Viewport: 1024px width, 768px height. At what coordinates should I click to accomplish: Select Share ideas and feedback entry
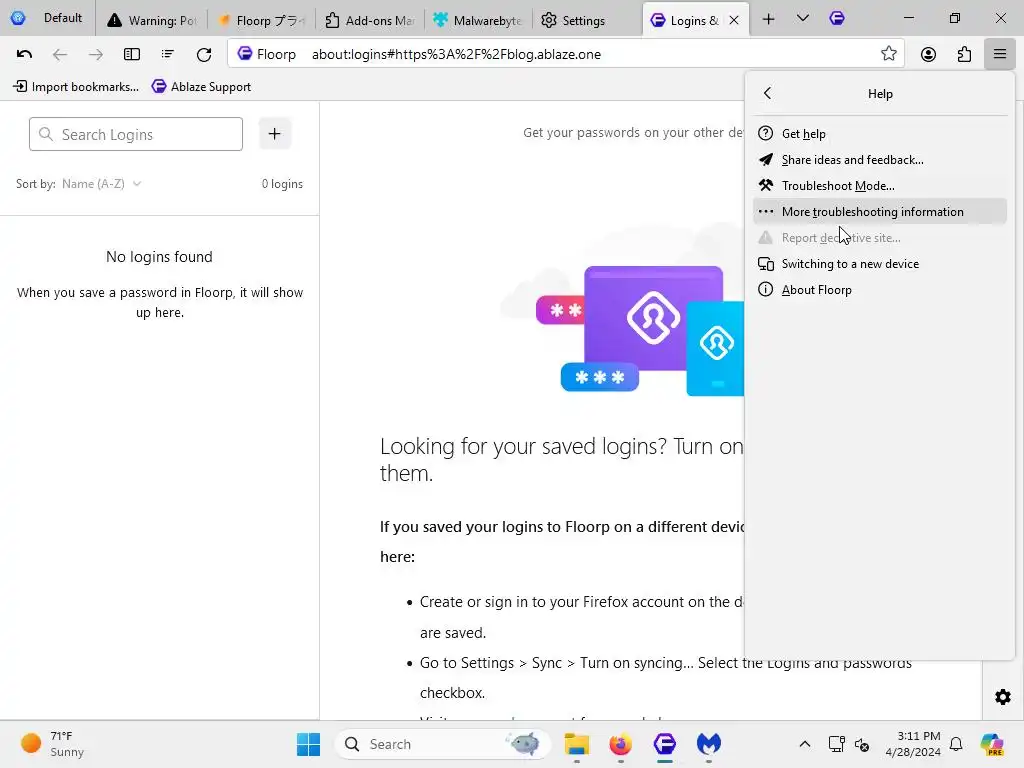click(x=880, y=159)
